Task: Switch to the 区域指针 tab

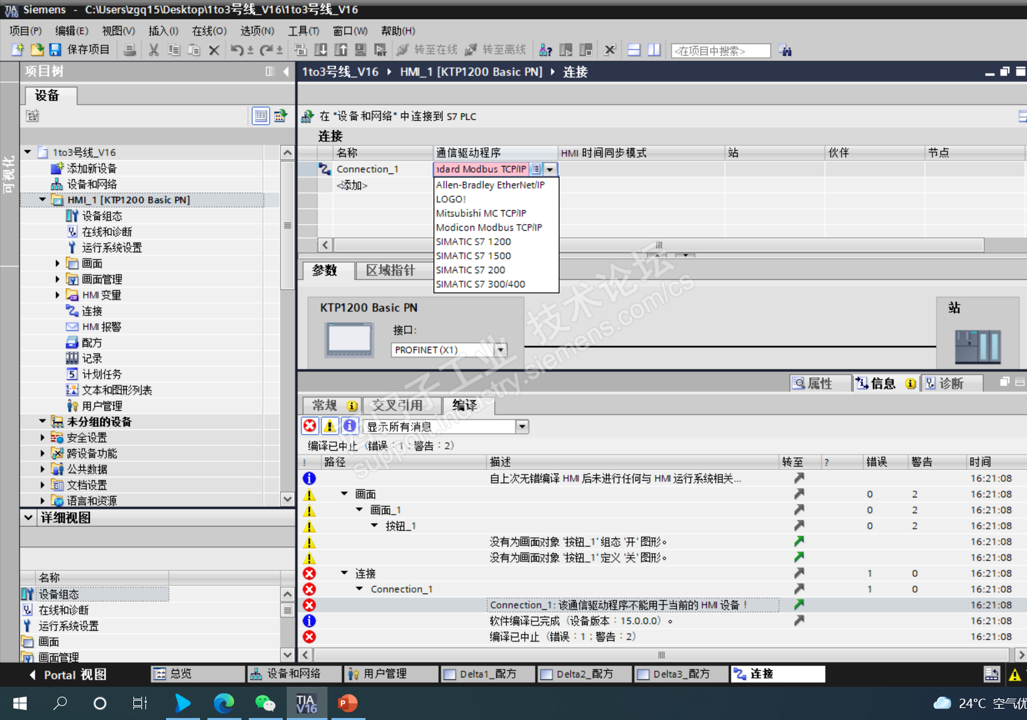Action: pos(390,271)
